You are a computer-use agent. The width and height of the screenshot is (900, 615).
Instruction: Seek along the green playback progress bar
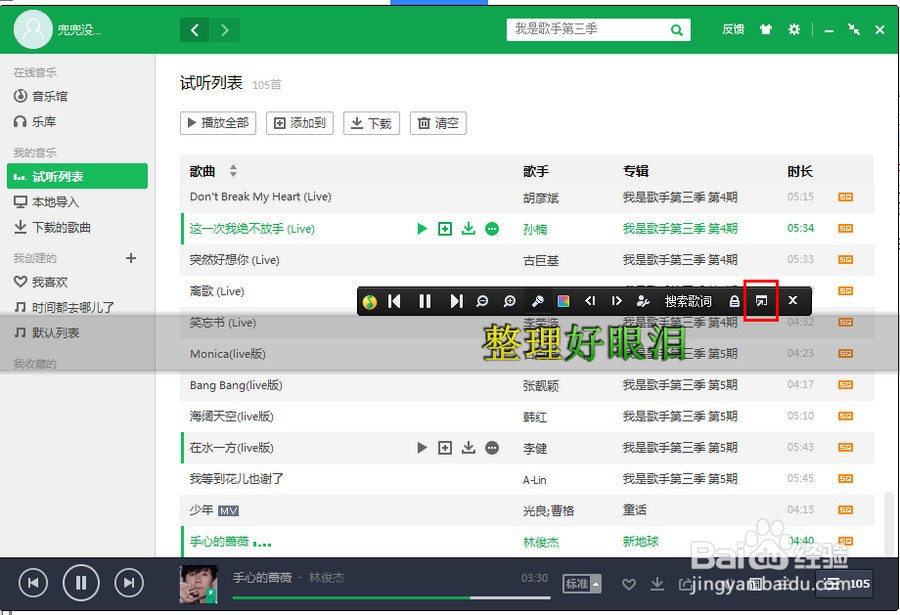tap(391, 598)
